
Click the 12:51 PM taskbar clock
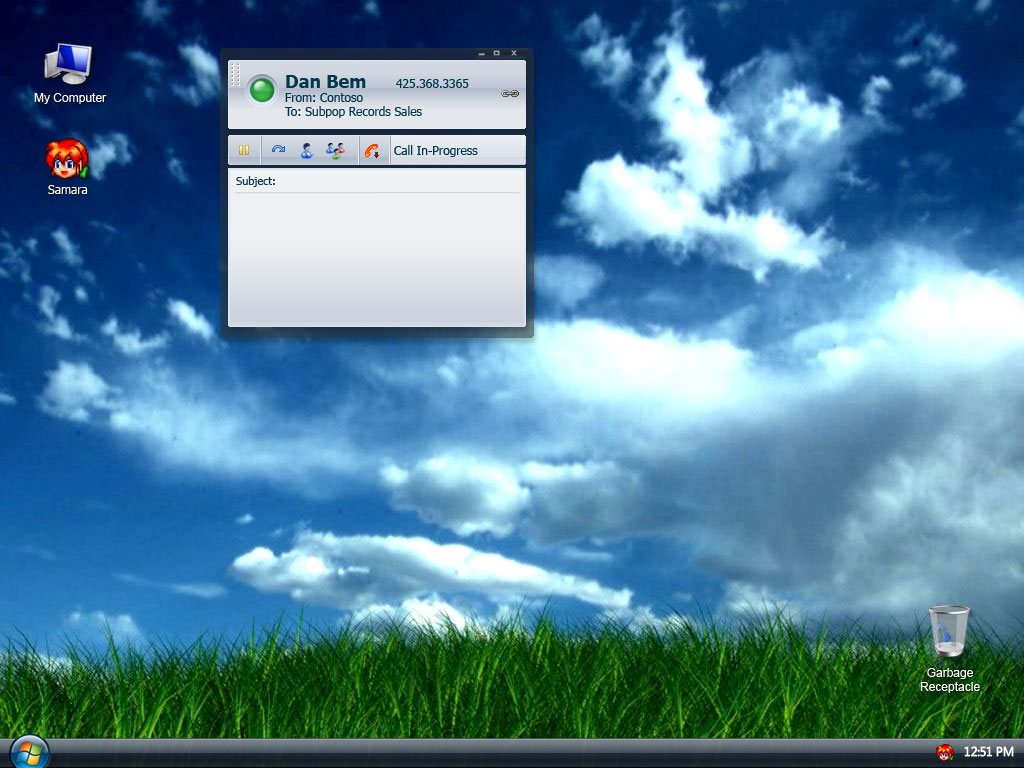[x=989, y=752]
